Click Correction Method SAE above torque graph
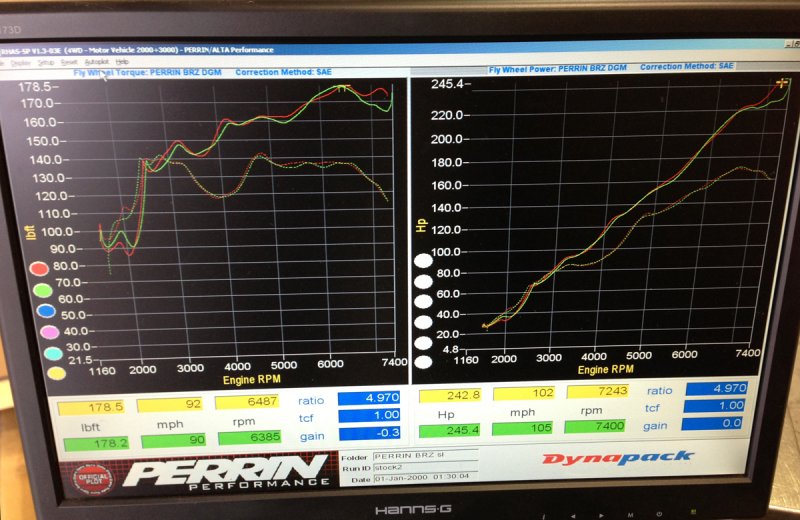 click(284, 72)
